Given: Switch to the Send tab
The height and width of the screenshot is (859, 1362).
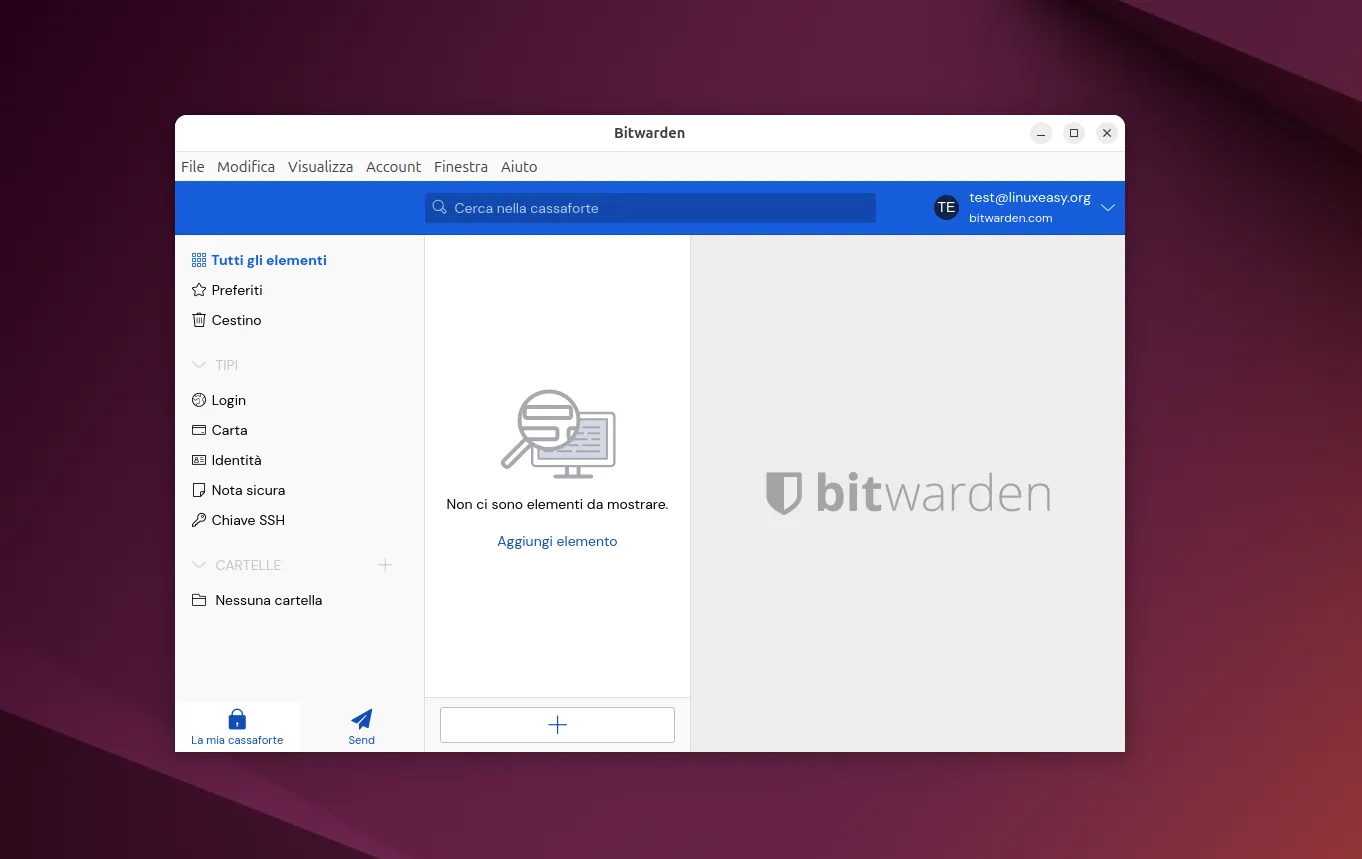Looking at the screenshot, I should pos(361,726).
